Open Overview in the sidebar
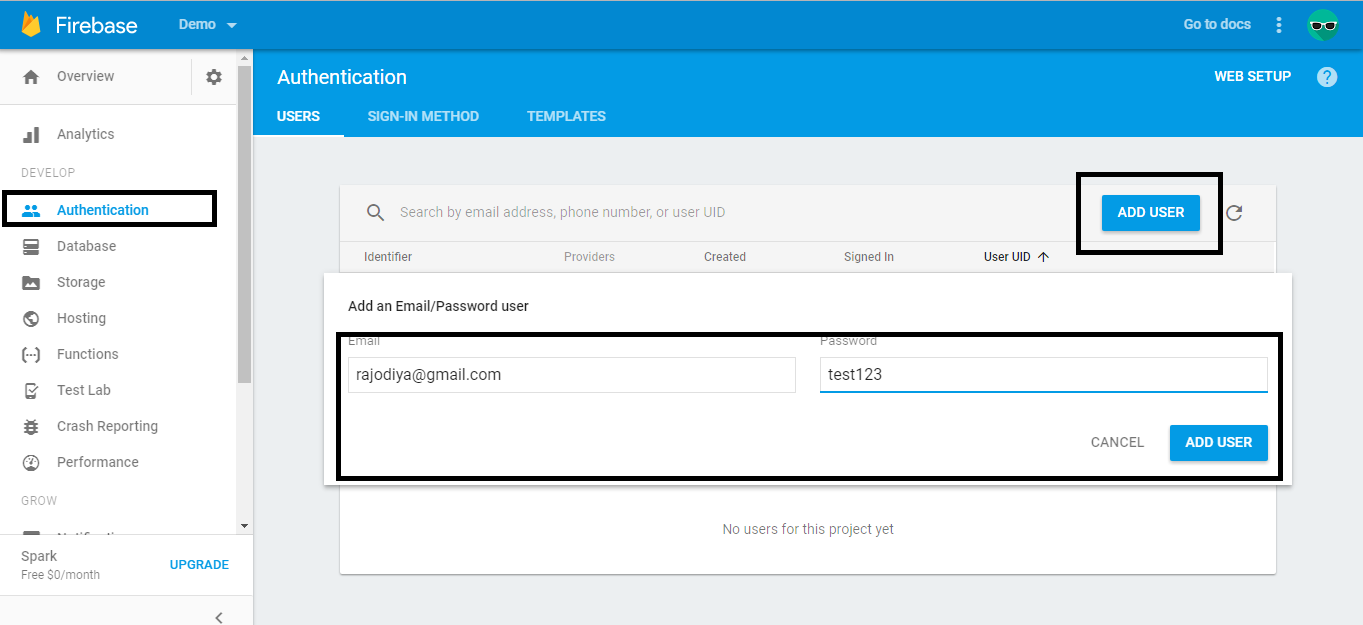This screenshot has width=1363, height=625. pos(85,76)
